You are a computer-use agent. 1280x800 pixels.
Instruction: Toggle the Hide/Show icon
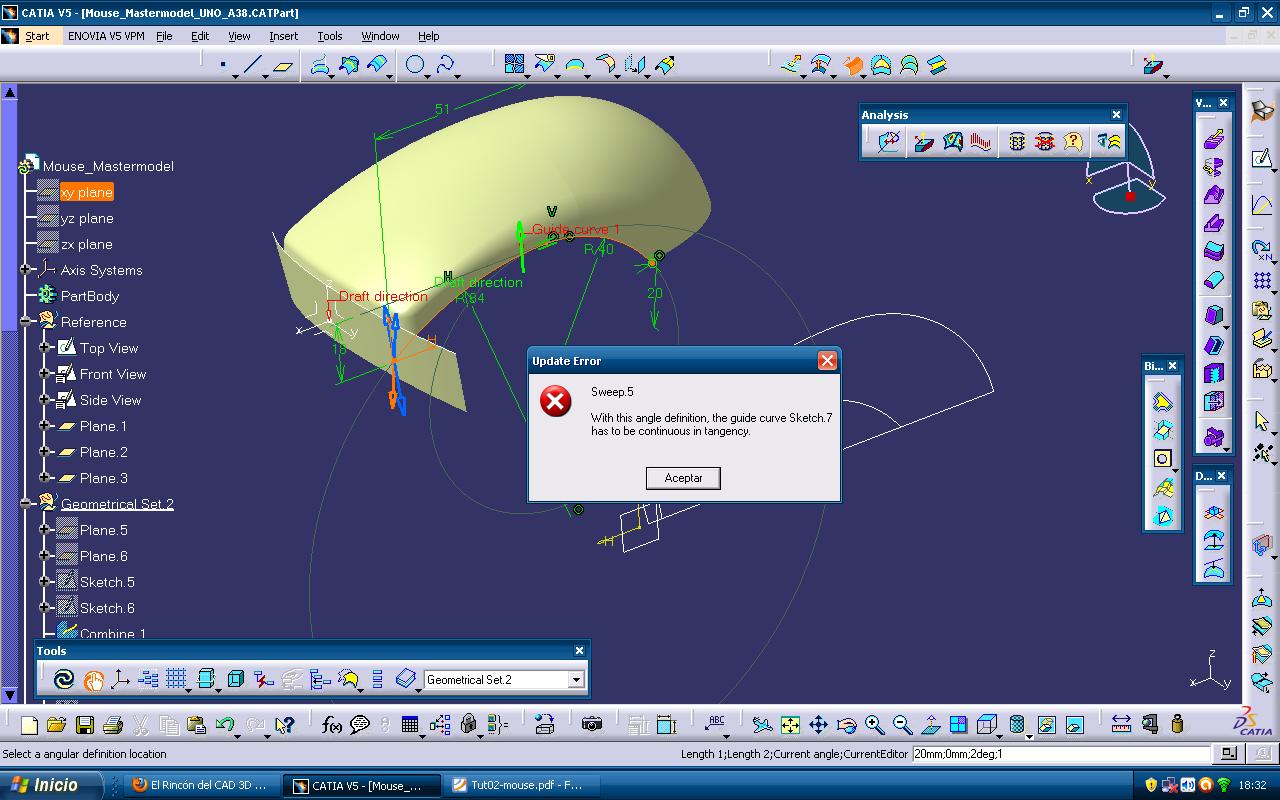(1046, 725)
